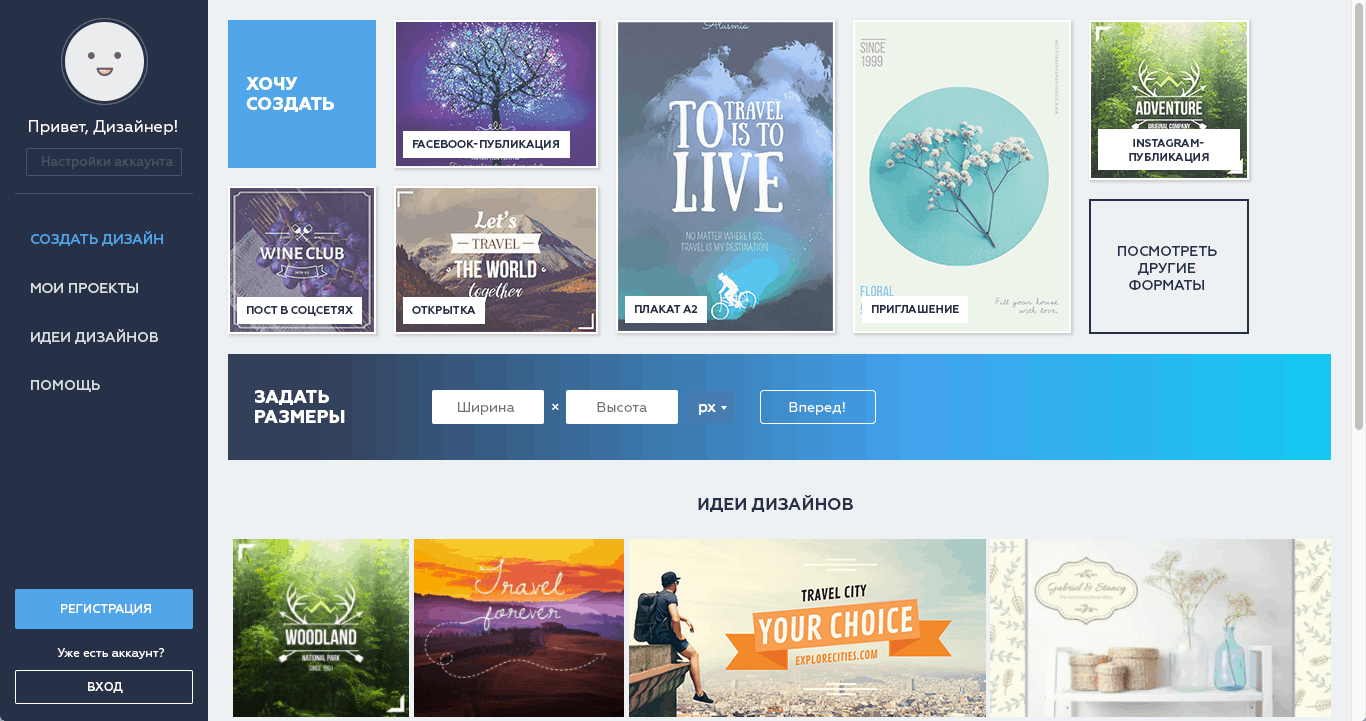Viewport: 1366px width, 721px height.
Task: Pick the Открытка template
Action: [496, 260]
